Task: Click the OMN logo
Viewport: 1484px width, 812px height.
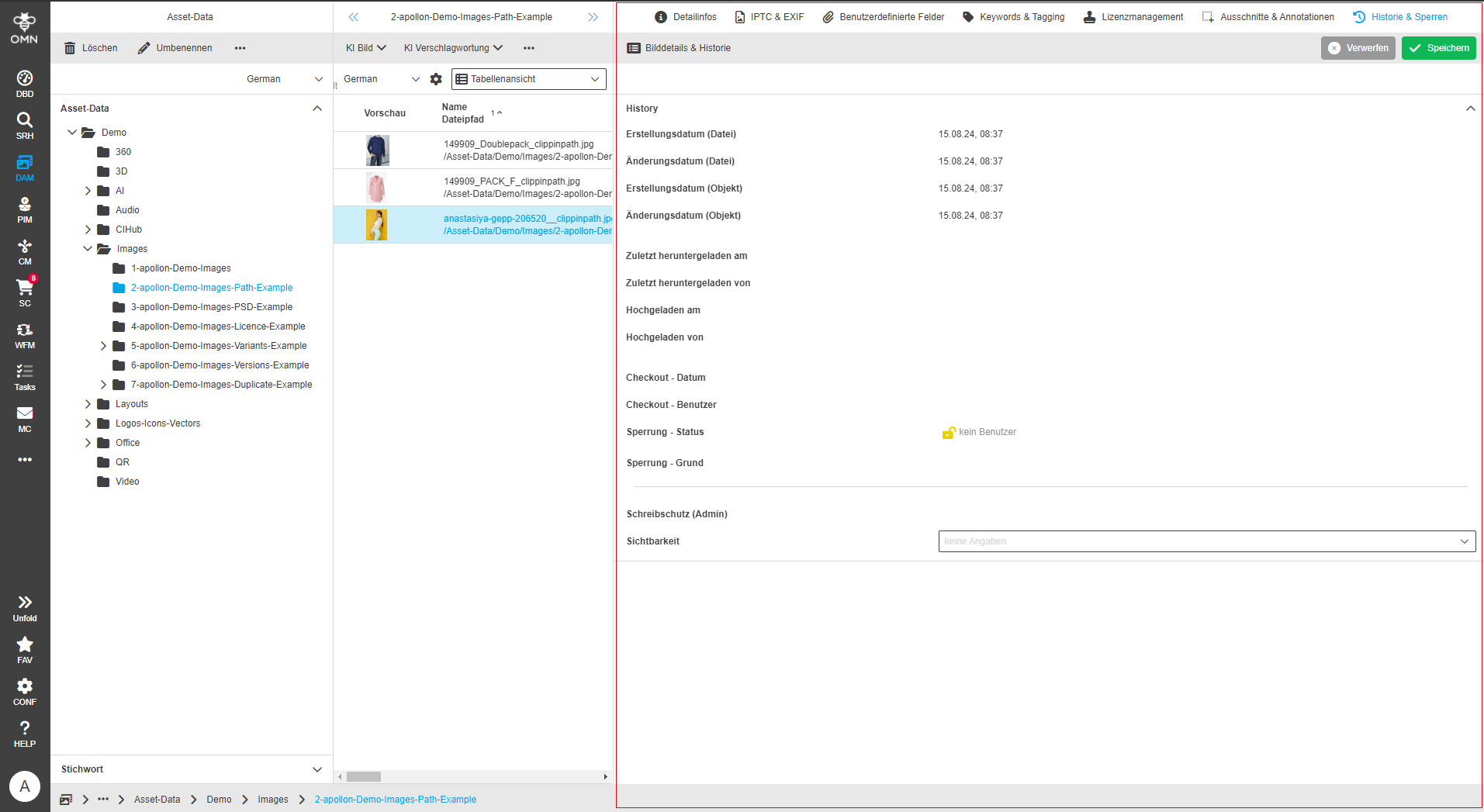Action: click(x=24, y=28)
